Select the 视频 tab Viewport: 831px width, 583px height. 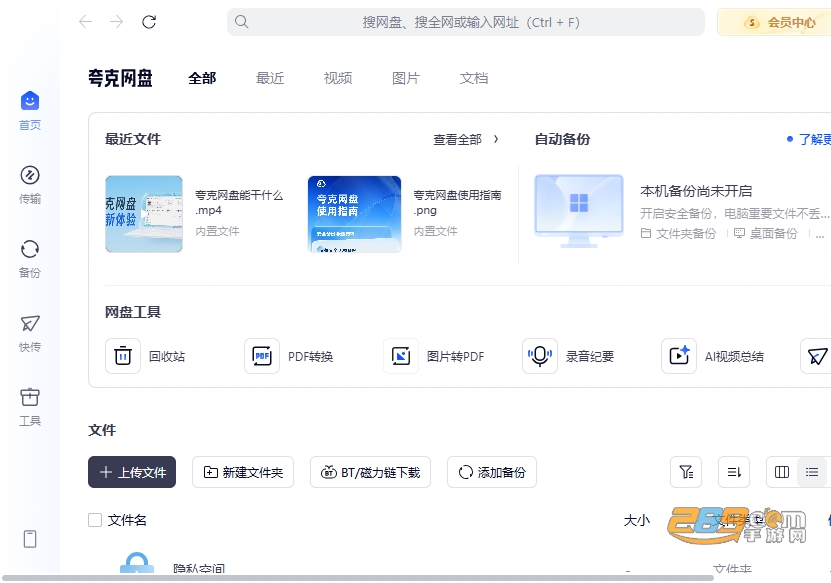pos(338,78)
